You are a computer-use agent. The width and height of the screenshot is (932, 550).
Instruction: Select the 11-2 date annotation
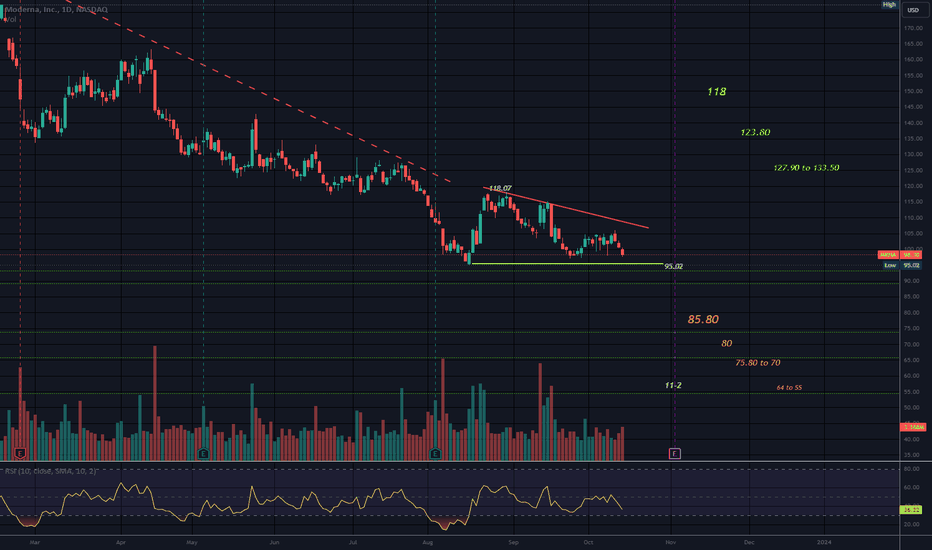673,385
